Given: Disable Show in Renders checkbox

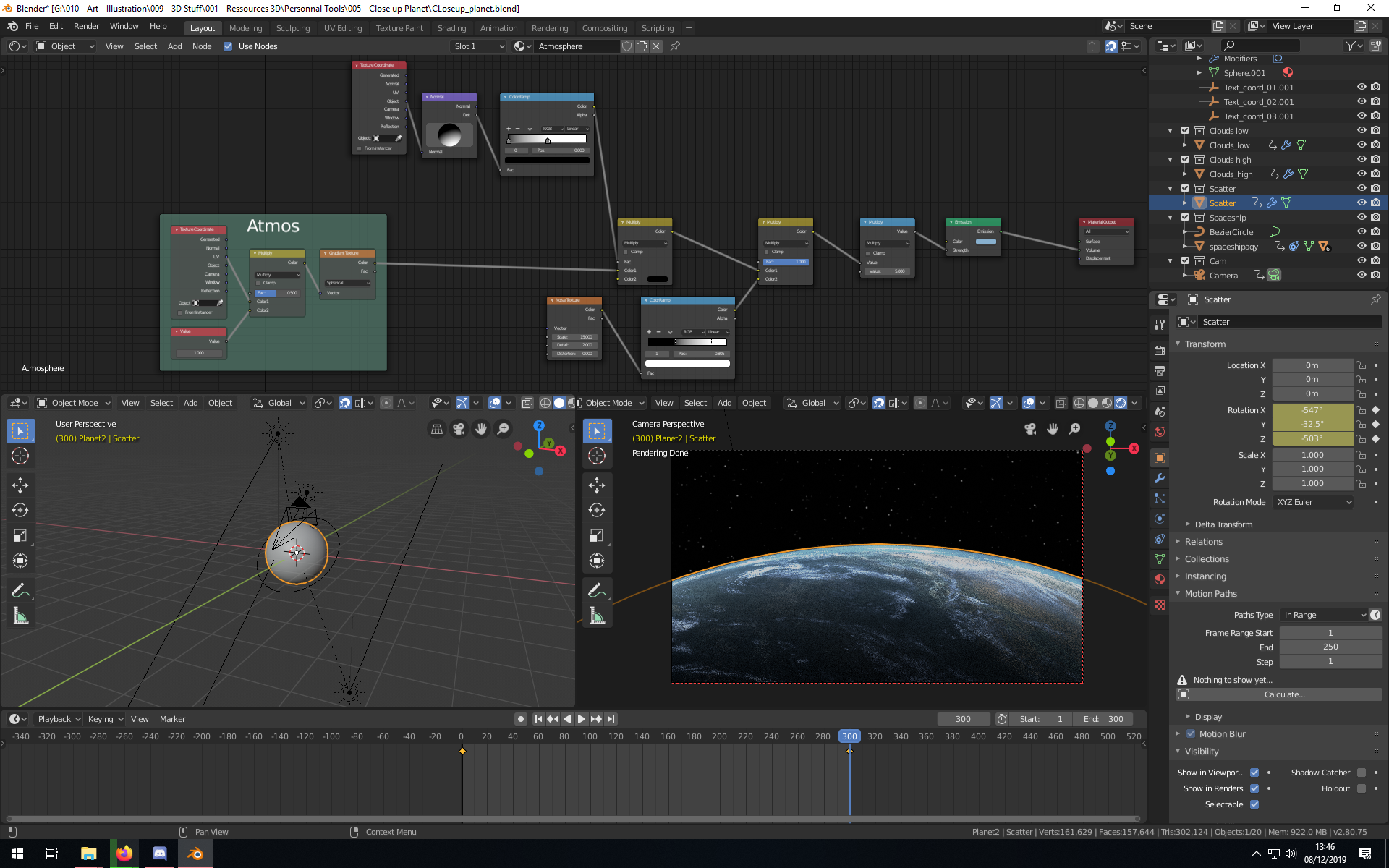Looking at the screenshot, I should click(x=1254, y=788).
